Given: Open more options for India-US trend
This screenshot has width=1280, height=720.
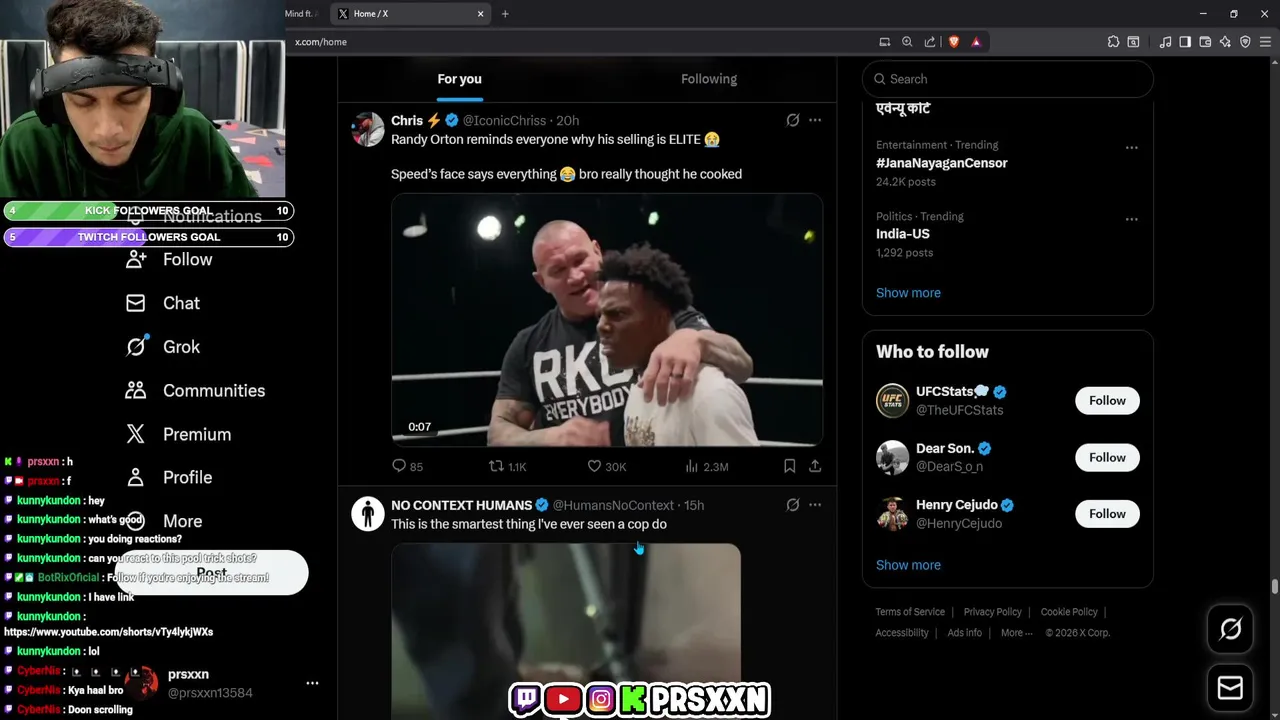Looking at the screenshot, I should point(1131,219).
